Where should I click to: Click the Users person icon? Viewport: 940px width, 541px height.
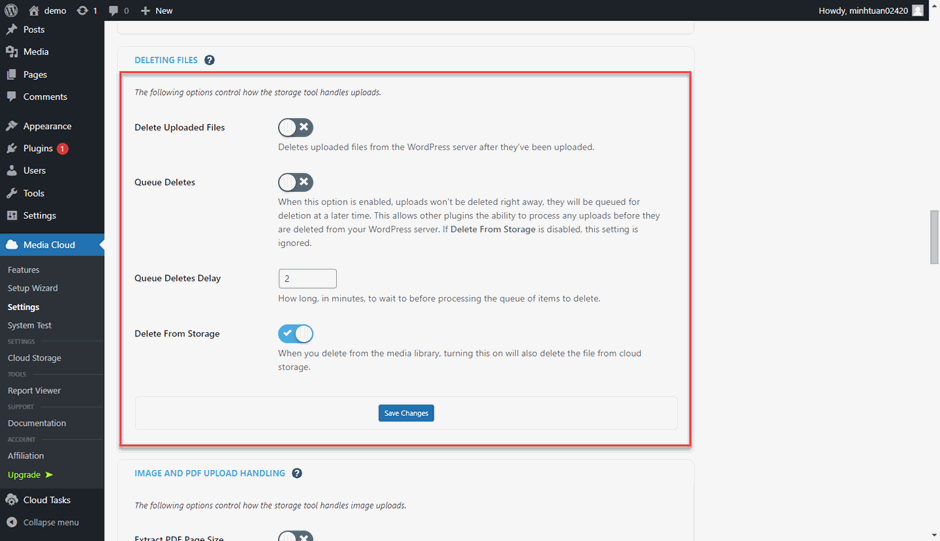[x=11, y=170]
